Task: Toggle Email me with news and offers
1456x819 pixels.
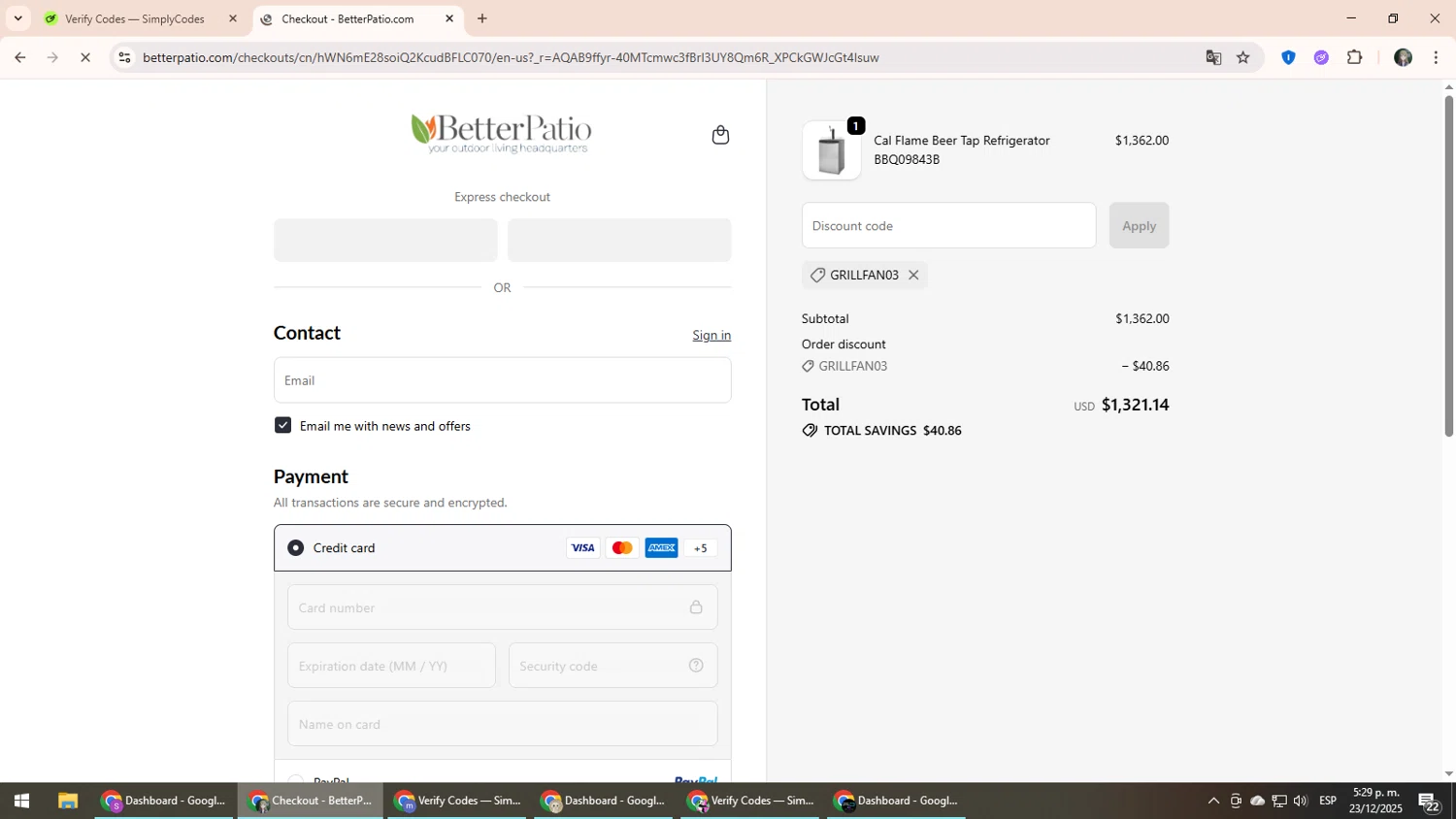Action: point(282,426)
